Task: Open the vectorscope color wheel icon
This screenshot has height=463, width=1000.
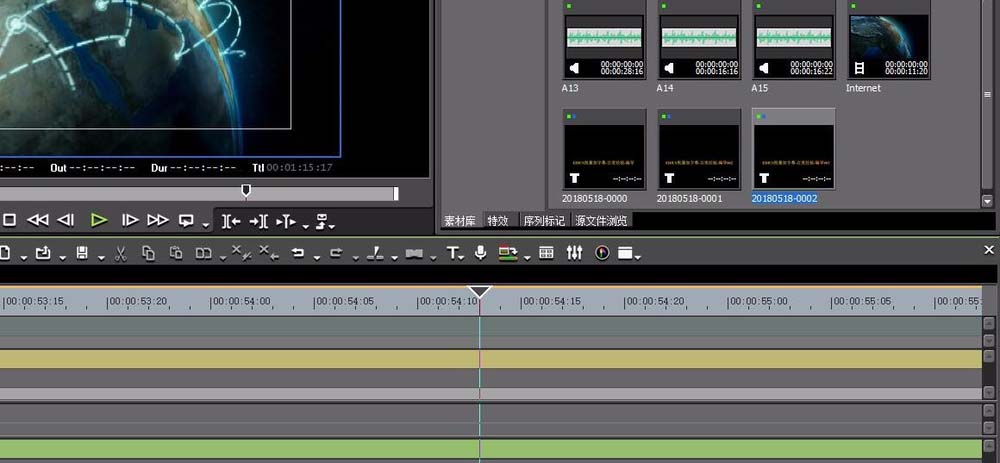Action: (602, 253)
